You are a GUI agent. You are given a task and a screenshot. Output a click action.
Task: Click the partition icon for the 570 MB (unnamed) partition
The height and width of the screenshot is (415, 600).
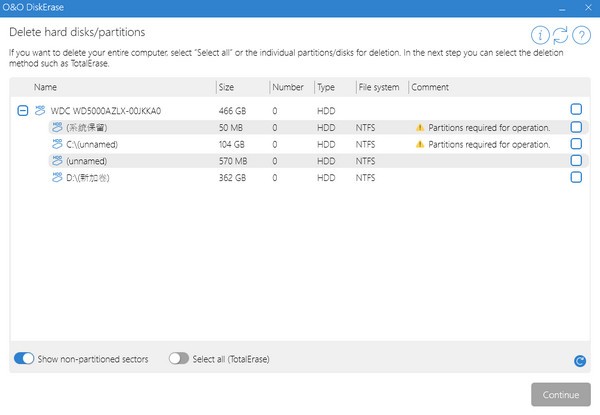pos(57,161)
